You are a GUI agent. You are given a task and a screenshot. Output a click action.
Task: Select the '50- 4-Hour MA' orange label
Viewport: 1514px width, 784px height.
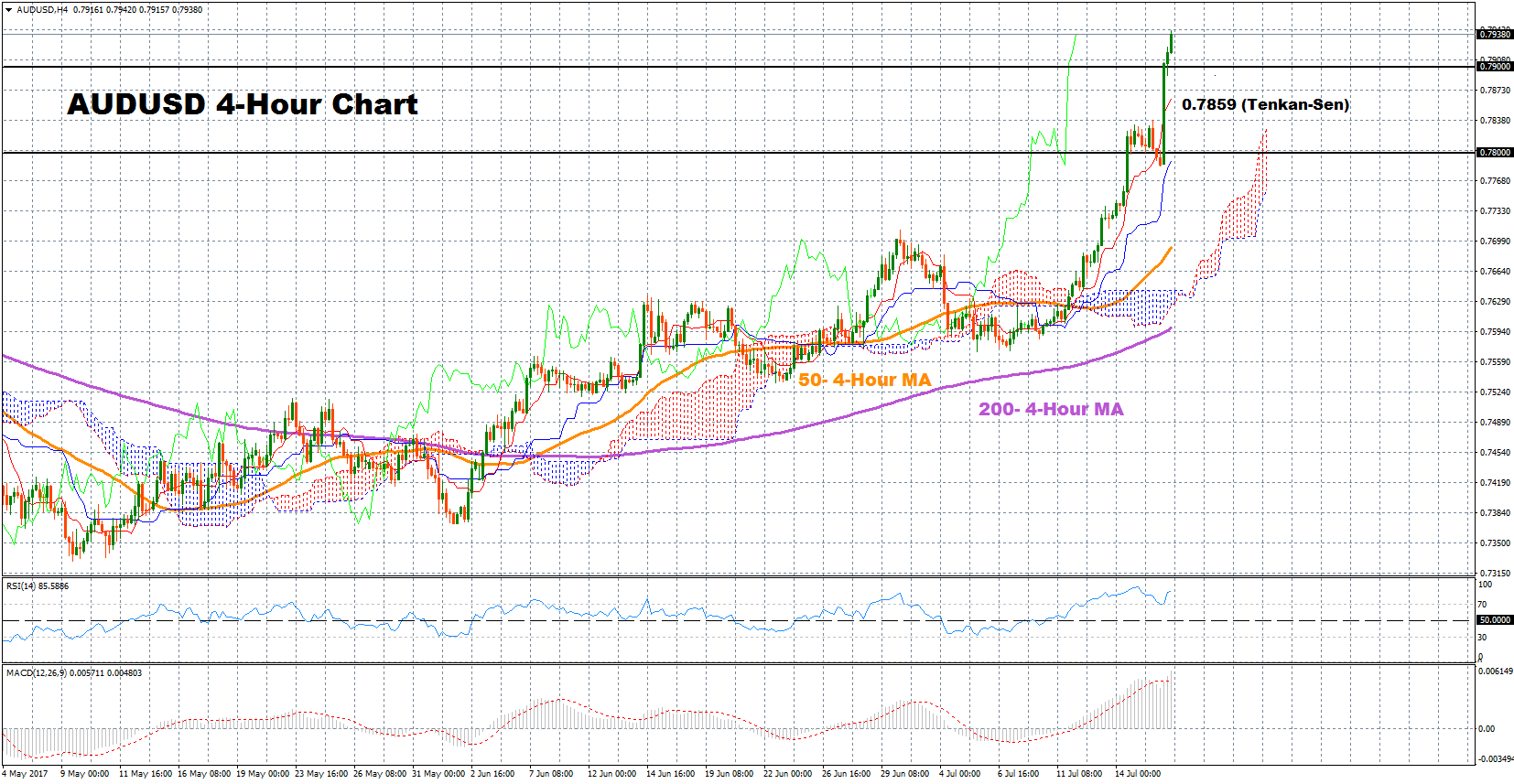pos(864,380)
